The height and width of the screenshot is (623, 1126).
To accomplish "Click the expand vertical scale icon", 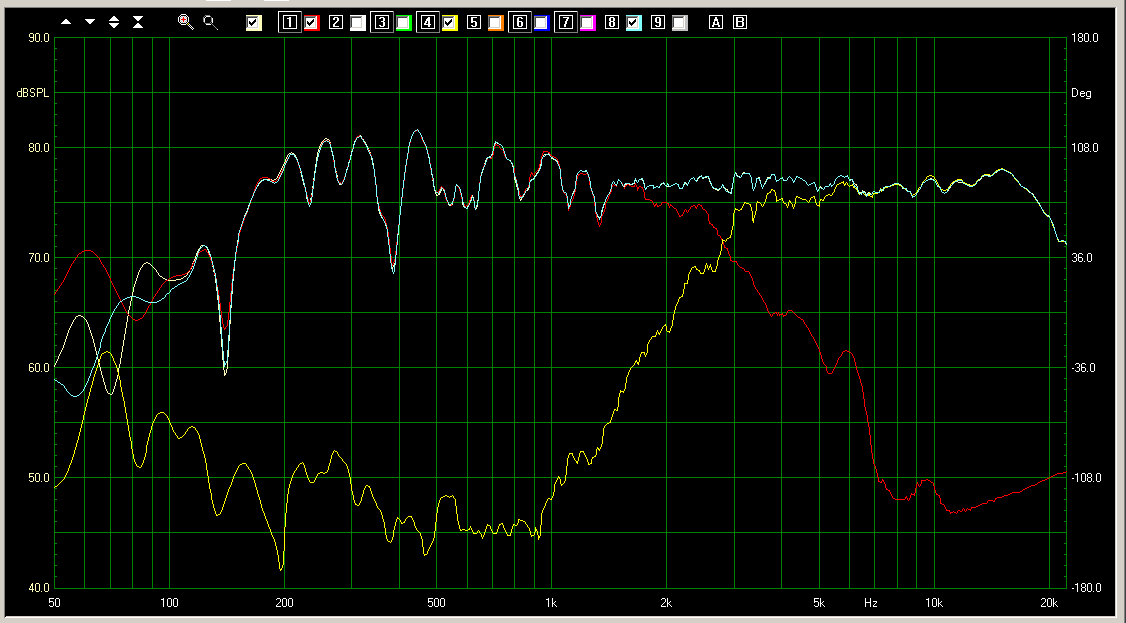I will pos(114,21).
